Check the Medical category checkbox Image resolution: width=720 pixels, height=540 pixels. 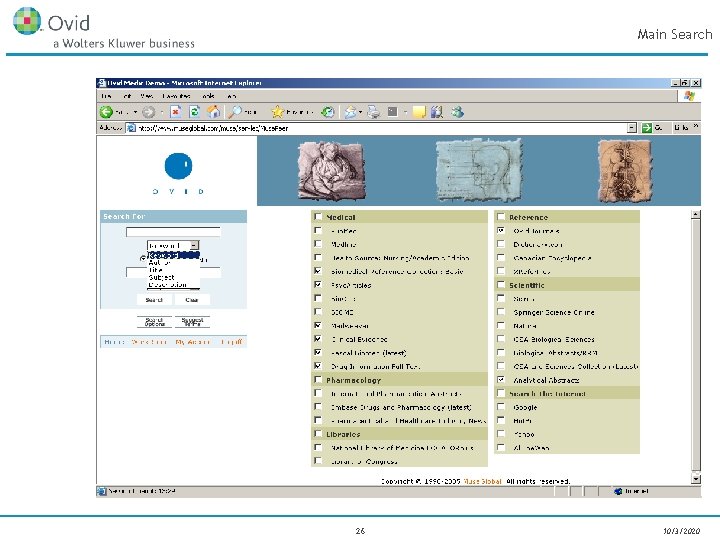tap(318, 217)
